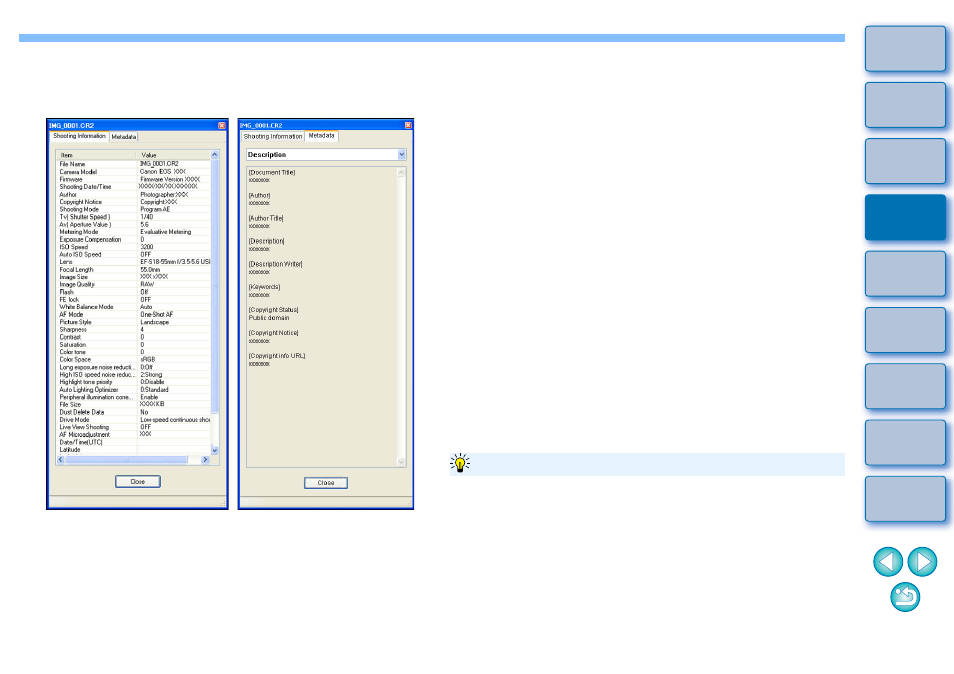Click the vertical scrollbar down arrow in list
954x674 pixels.
pyautogui.click(x=214, y=450)
